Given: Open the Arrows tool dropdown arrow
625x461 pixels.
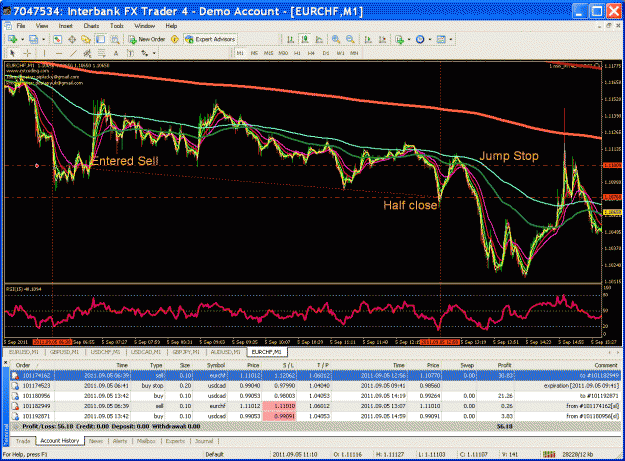Looking at the screenshot, I should 154,53.
